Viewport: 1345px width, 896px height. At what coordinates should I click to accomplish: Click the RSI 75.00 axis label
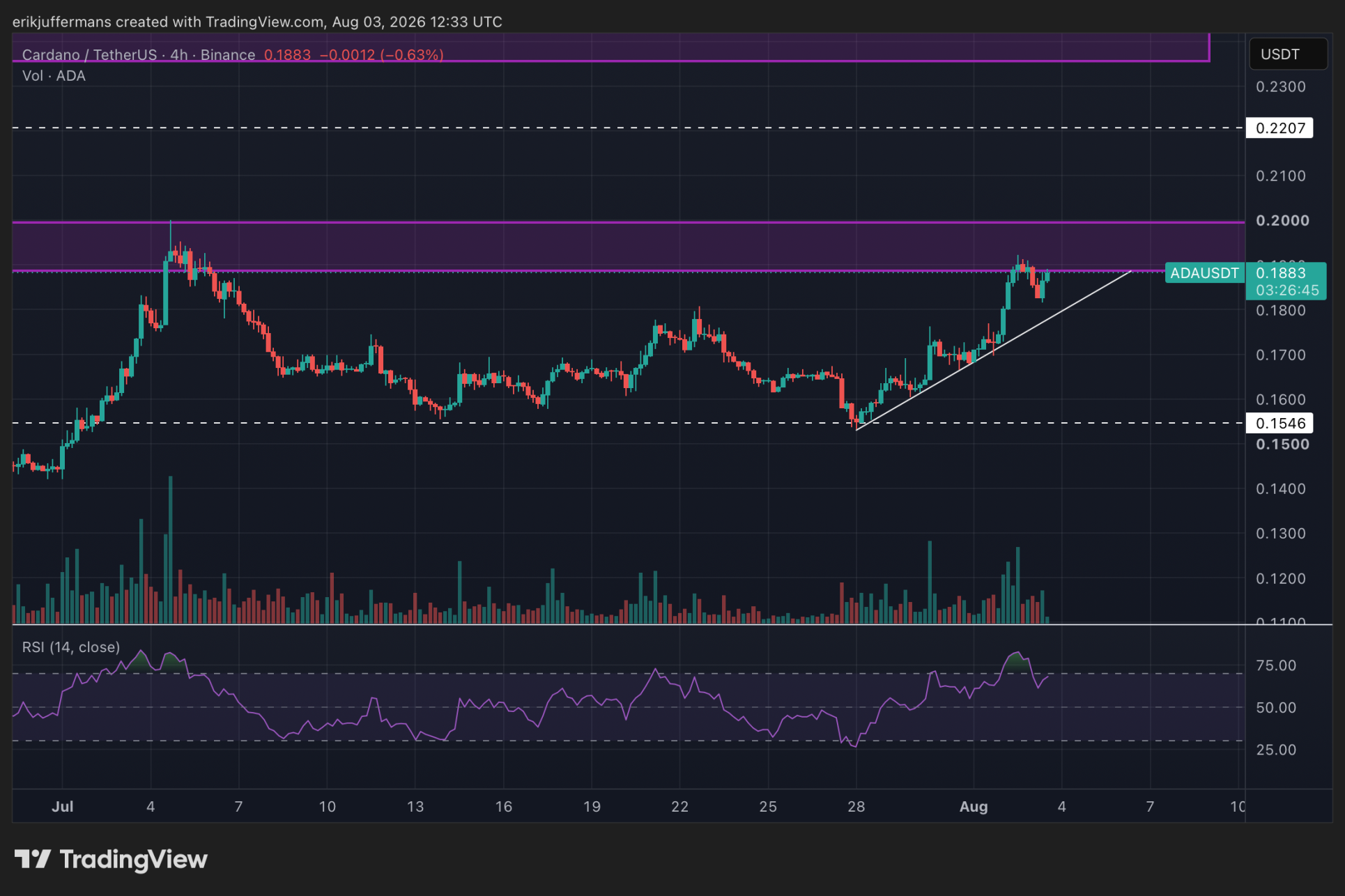click(x=1276, y=665)
